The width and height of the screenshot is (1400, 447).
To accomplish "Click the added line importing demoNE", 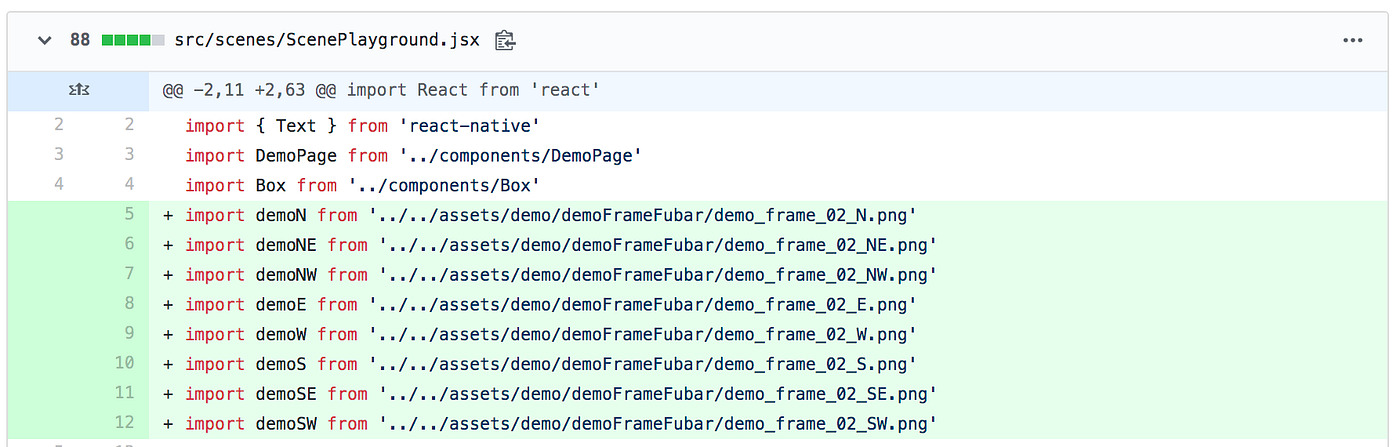I will 770,245.
